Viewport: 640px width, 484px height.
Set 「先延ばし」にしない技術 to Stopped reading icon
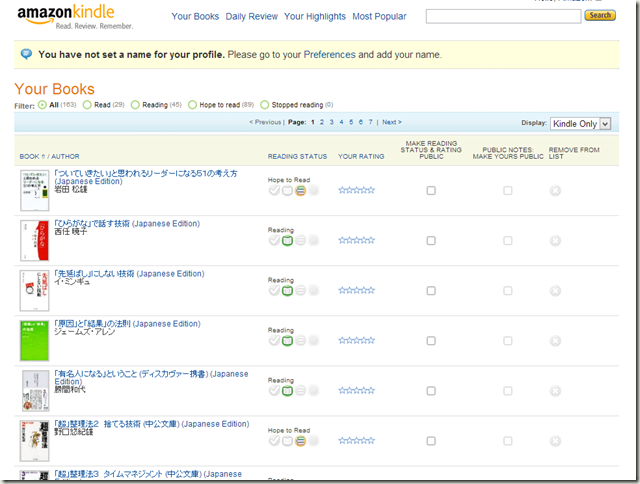coord(313,291)
